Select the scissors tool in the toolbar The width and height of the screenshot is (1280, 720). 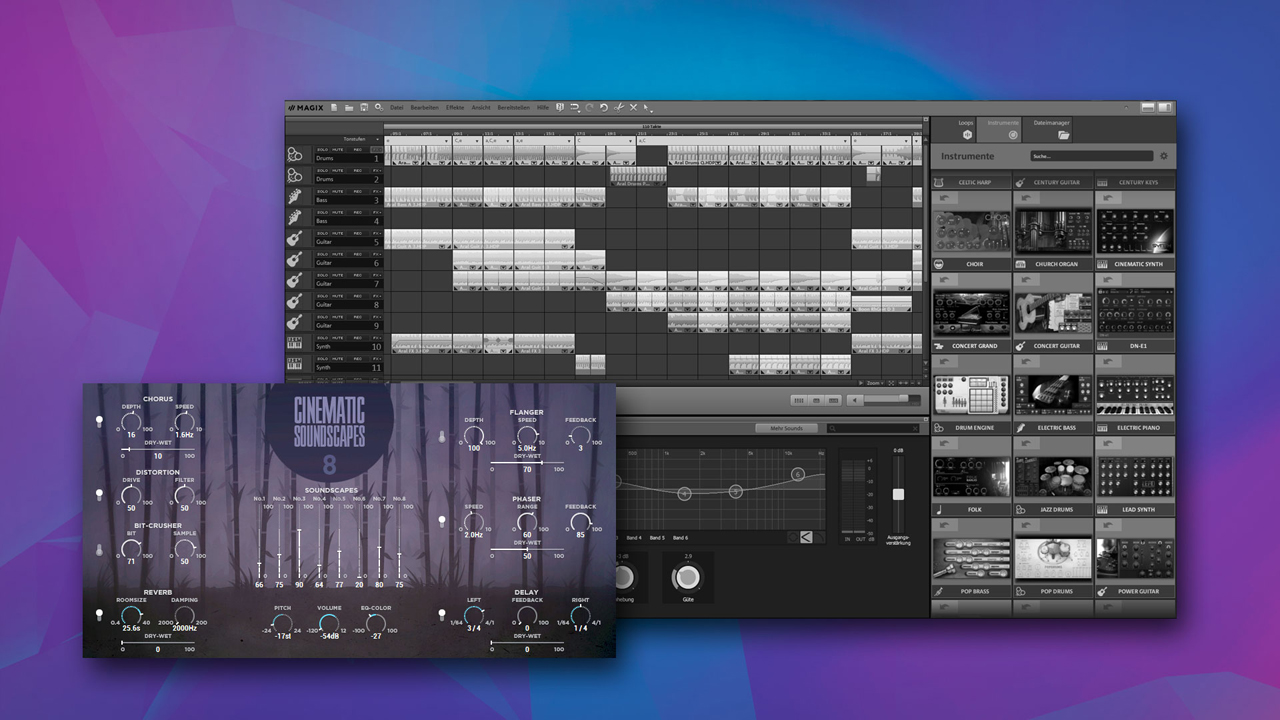coord(617,107)
